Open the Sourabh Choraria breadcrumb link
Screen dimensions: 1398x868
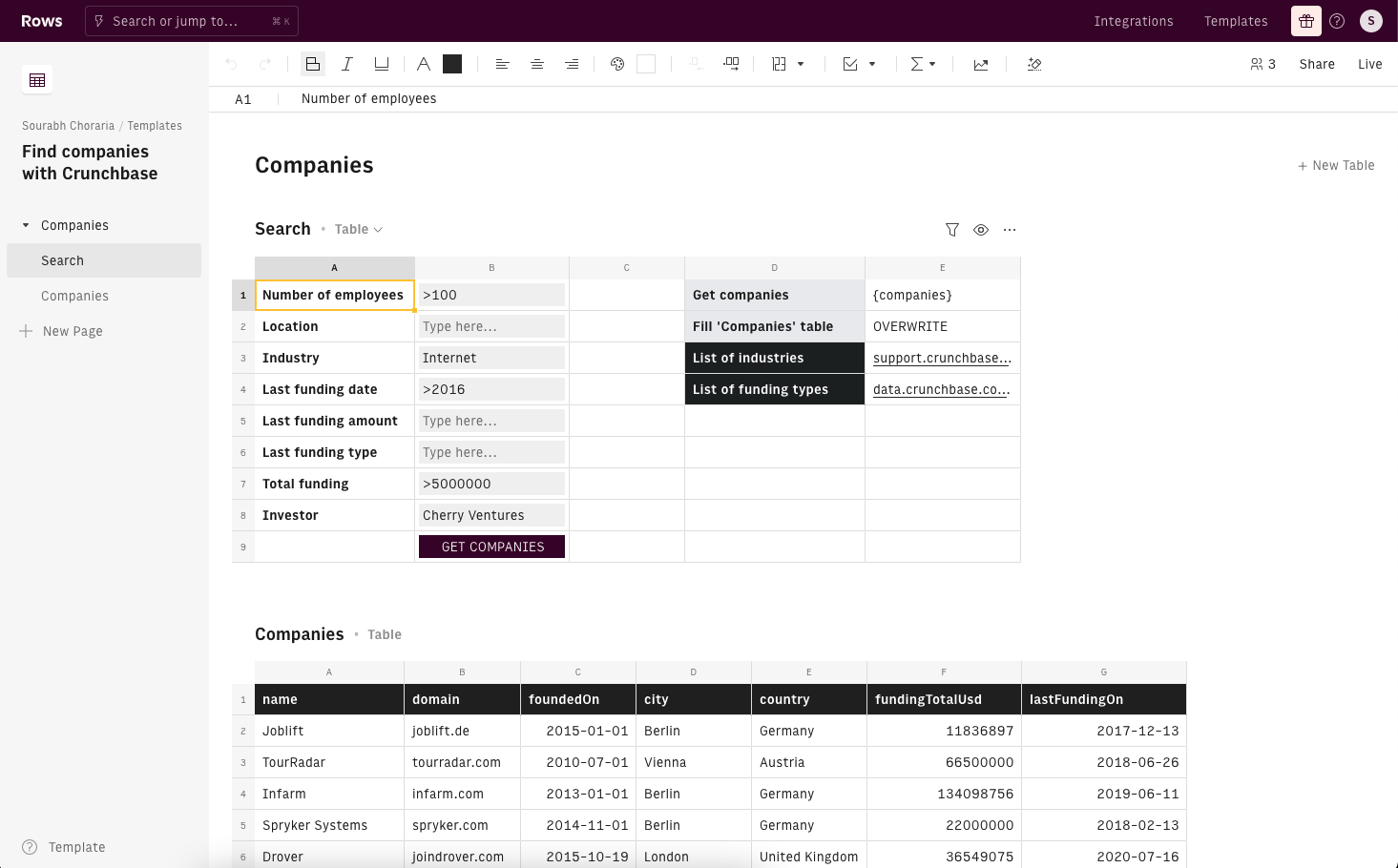point(68,126)
